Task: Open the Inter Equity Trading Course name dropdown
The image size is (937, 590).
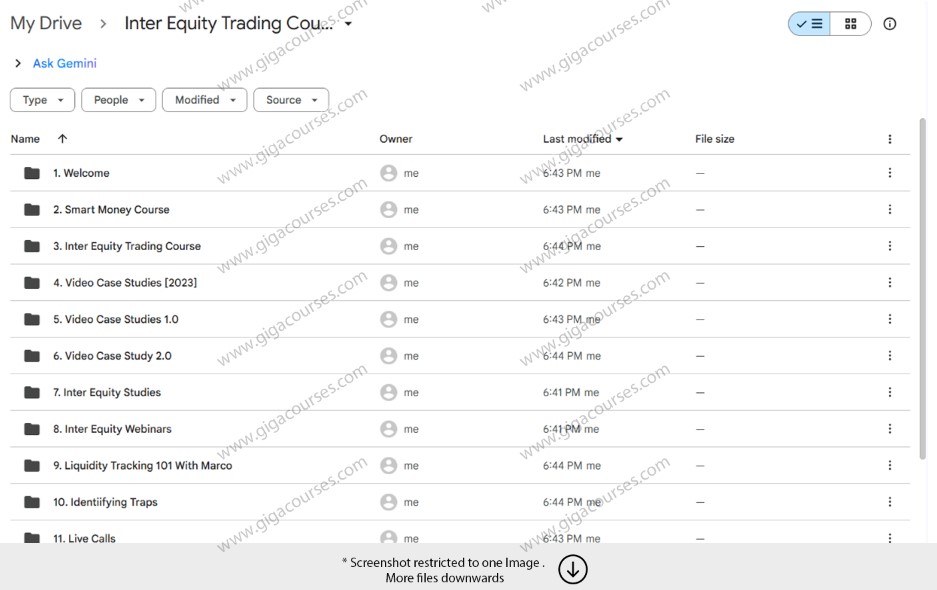Action: 347,23
